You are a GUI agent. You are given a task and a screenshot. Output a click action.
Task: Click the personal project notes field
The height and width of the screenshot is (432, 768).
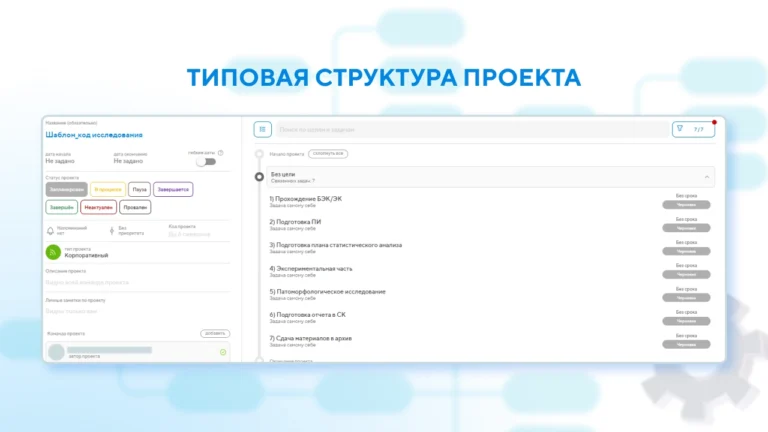point(138,312)
